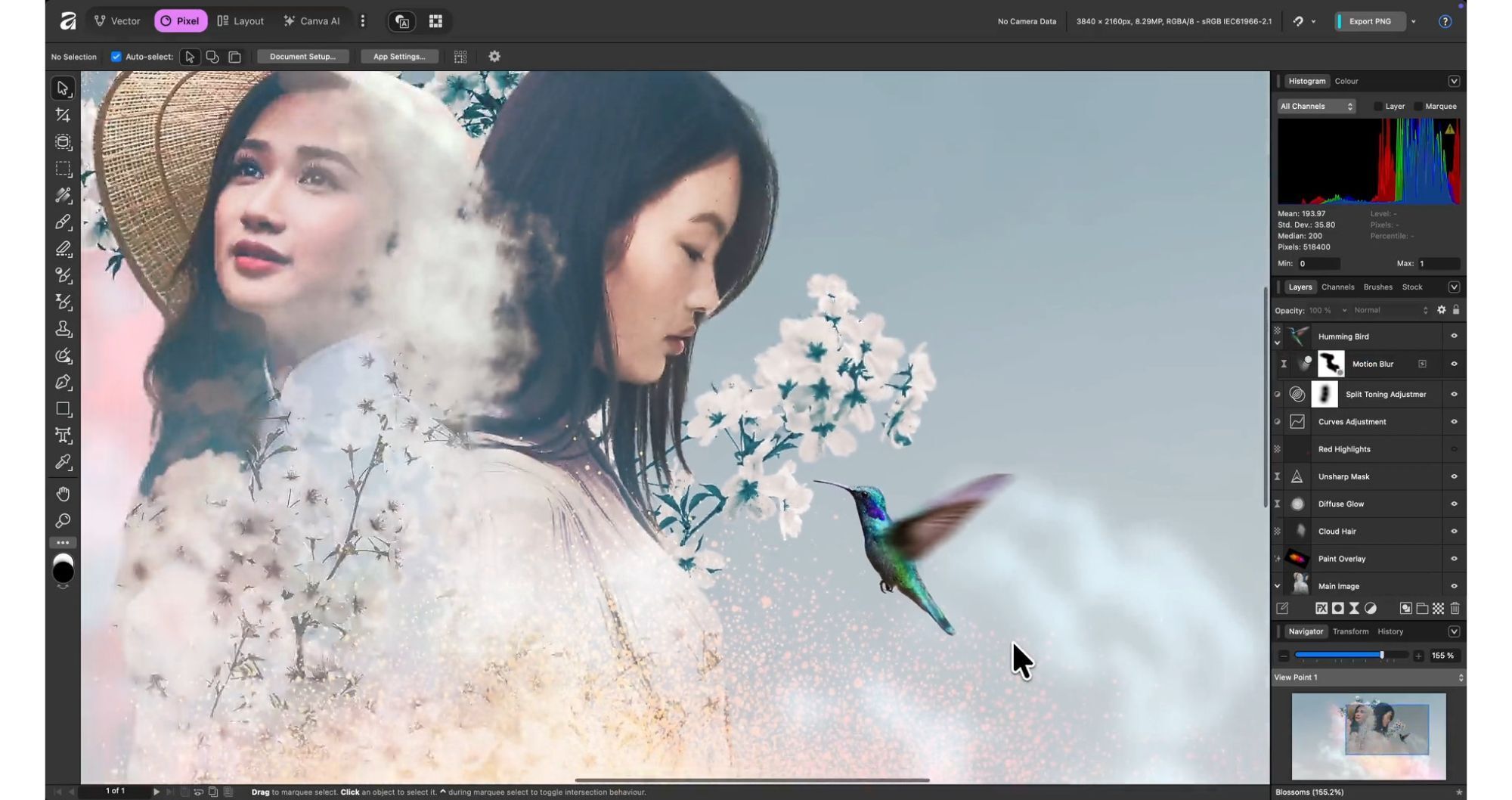Open the Normal blend mode dropdown
The height and width of the screenshot is (800, 1512).
point(1390,311)
